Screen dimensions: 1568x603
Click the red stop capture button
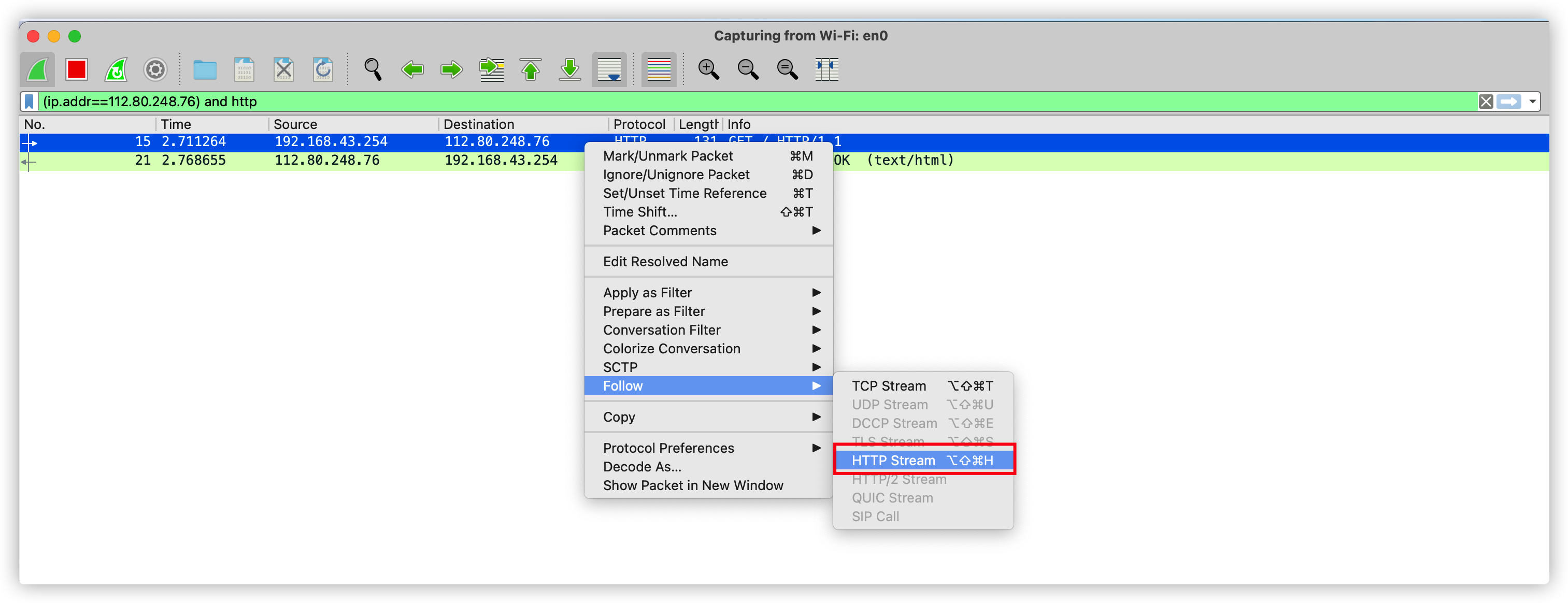(x=77, y=69)
